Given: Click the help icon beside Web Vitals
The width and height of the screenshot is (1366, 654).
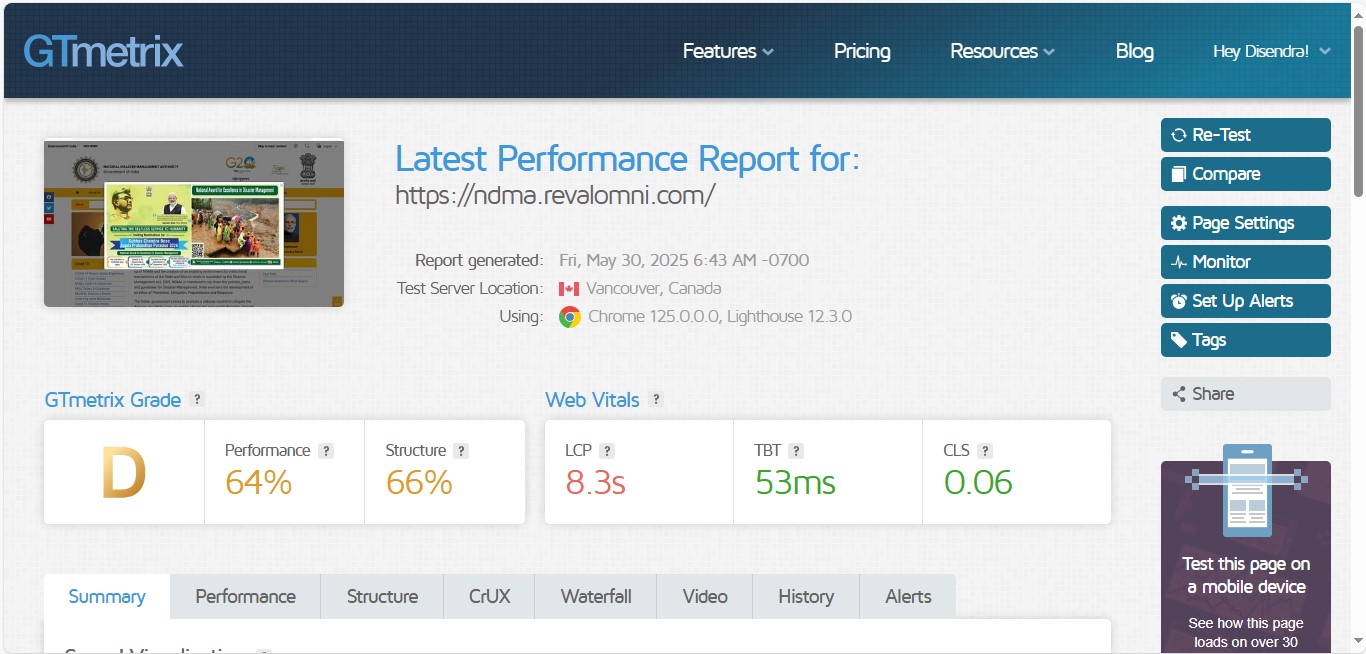Looking at the screenshot, I should coord(656,400).
